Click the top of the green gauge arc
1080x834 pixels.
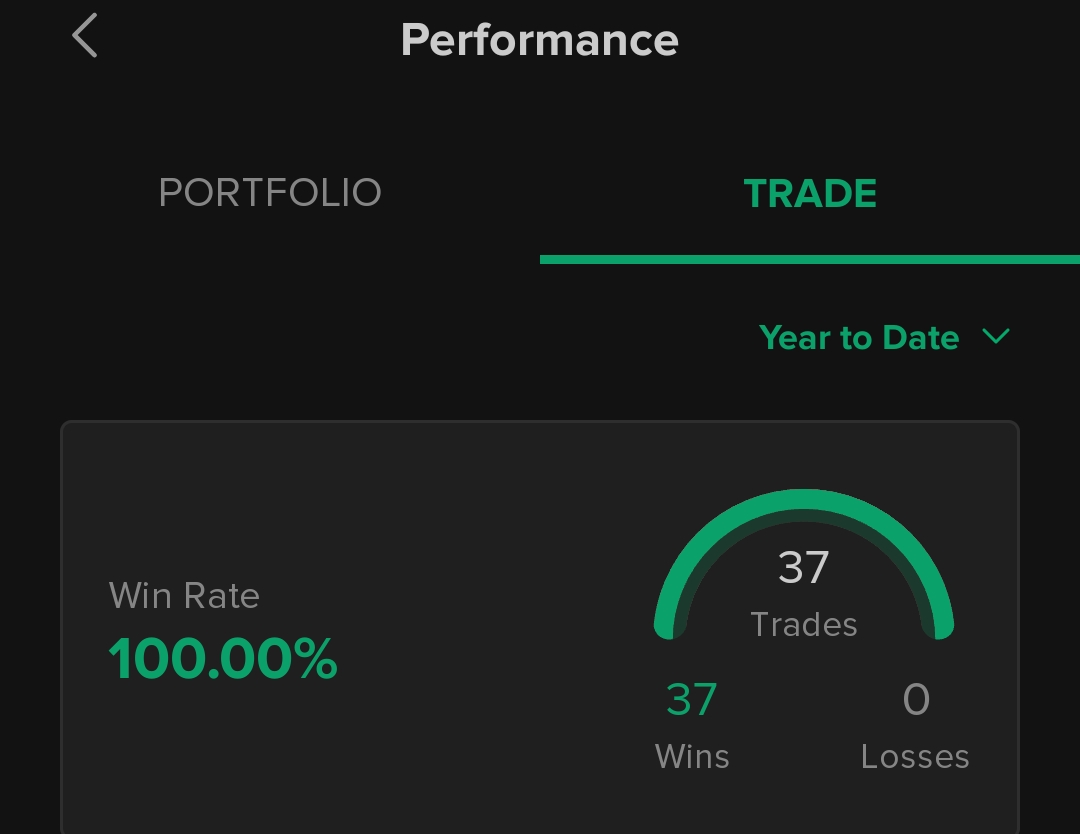[804, 500]
